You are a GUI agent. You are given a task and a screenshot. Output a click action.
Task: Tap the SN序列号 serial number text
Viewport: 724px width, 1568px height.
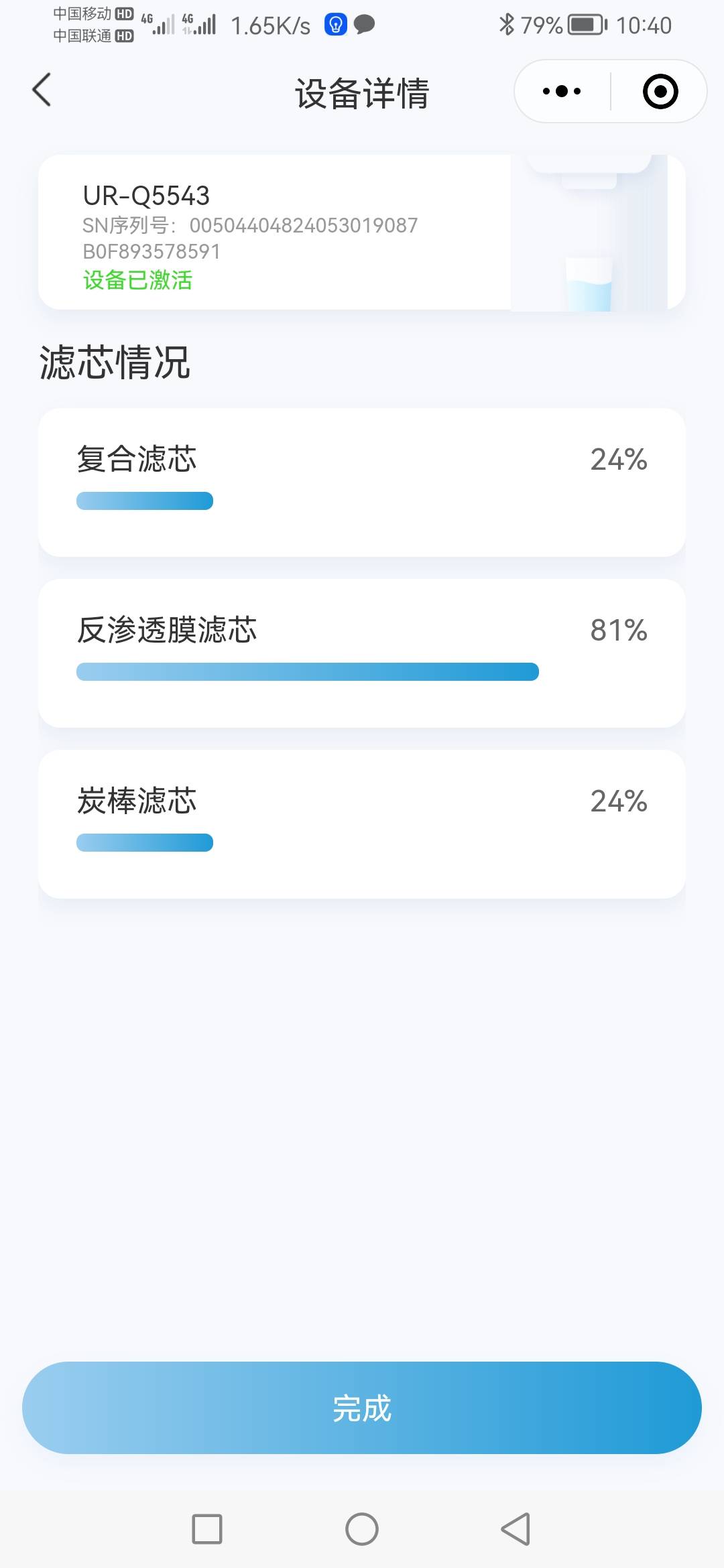click(249, 226)
